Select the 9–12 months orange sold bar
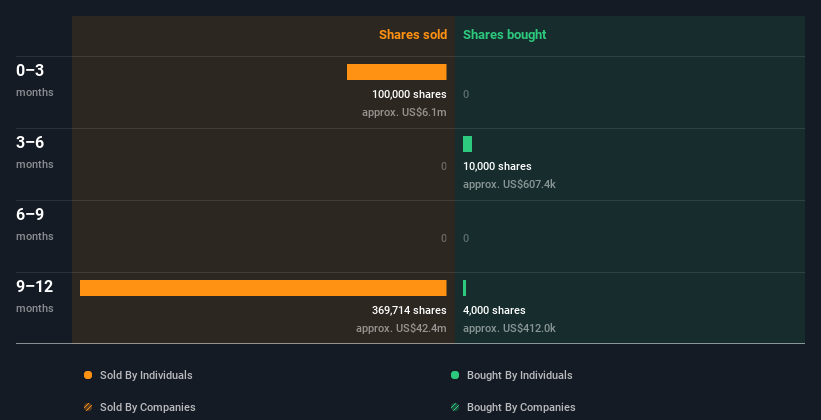 point(263,288)
